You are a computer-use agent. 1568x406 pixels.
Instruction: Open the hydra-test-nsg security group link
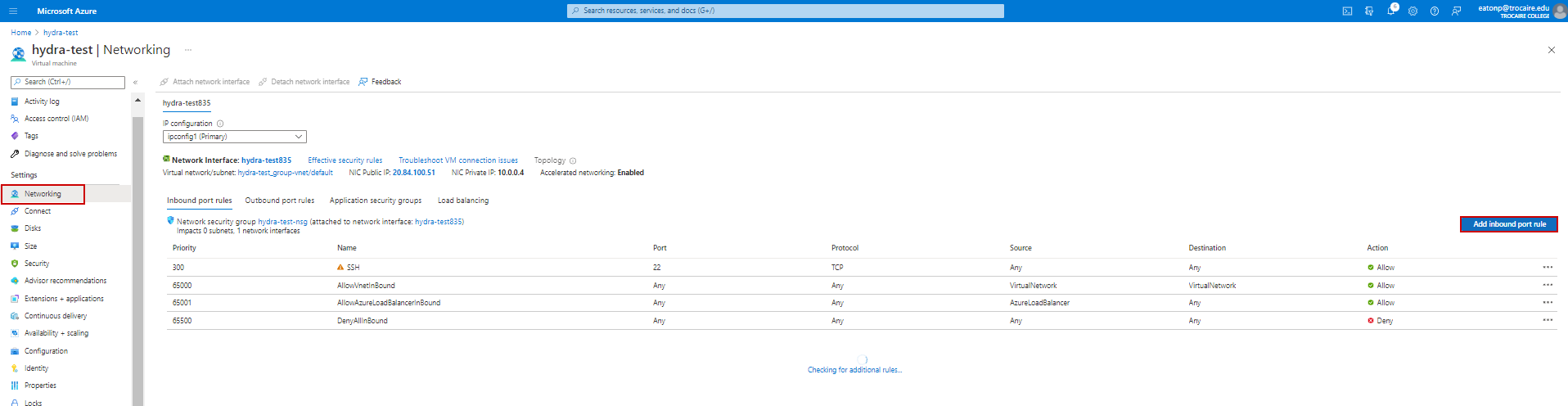(282, 222)
